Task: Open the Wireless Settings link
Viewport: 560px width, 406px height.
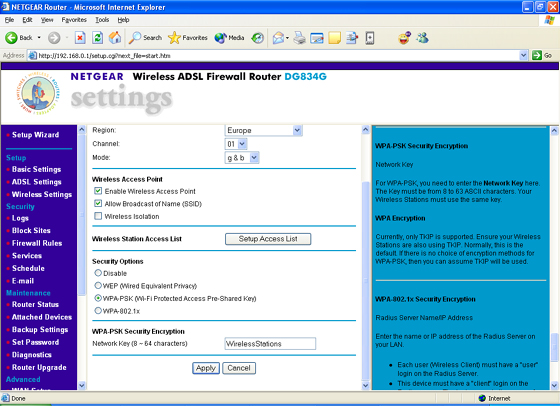Action: [x=42, y=194]
